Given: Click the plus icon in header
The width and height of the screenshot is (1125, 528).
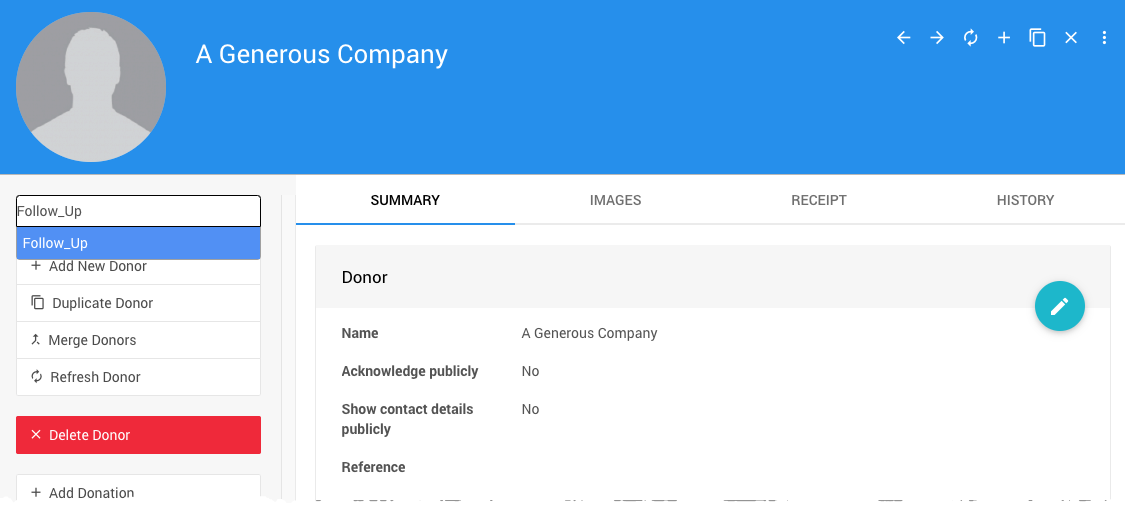Looking at the screenshot, I should (x=1004, y=38).
